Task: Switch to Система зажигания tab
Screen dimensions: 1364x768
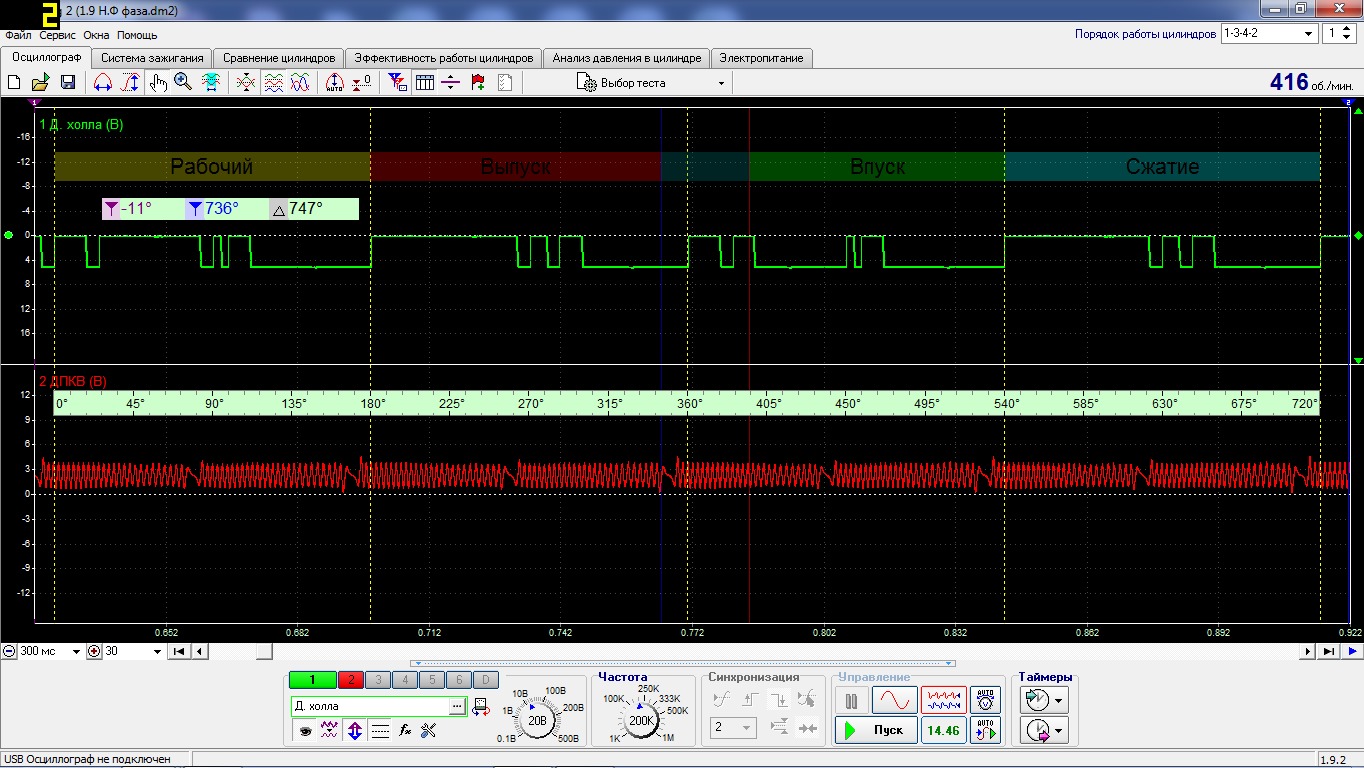Action: pyautogui.click(x=152, y=58)
